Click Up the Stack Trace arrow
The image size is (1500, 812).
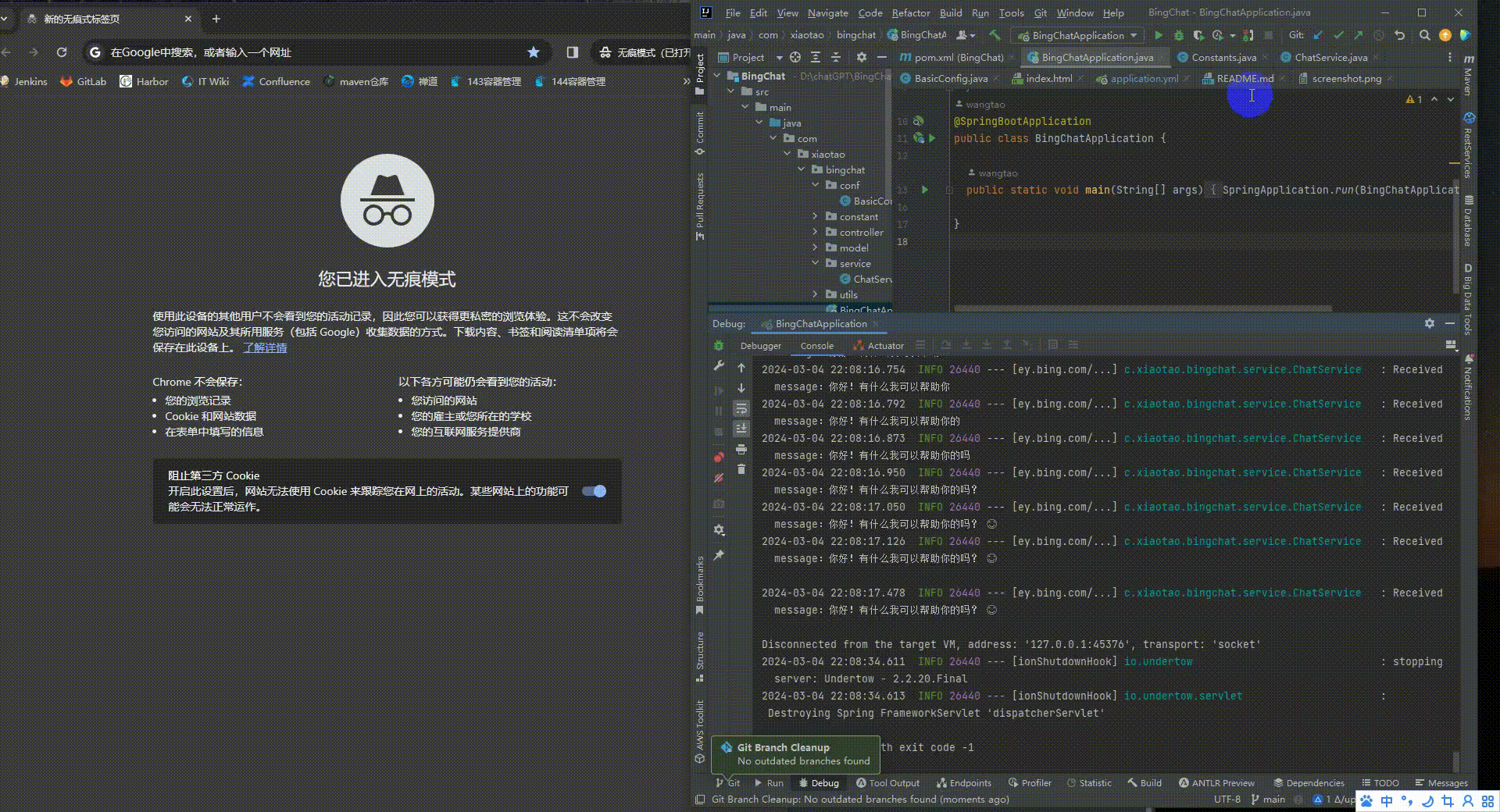click(741, 367)
